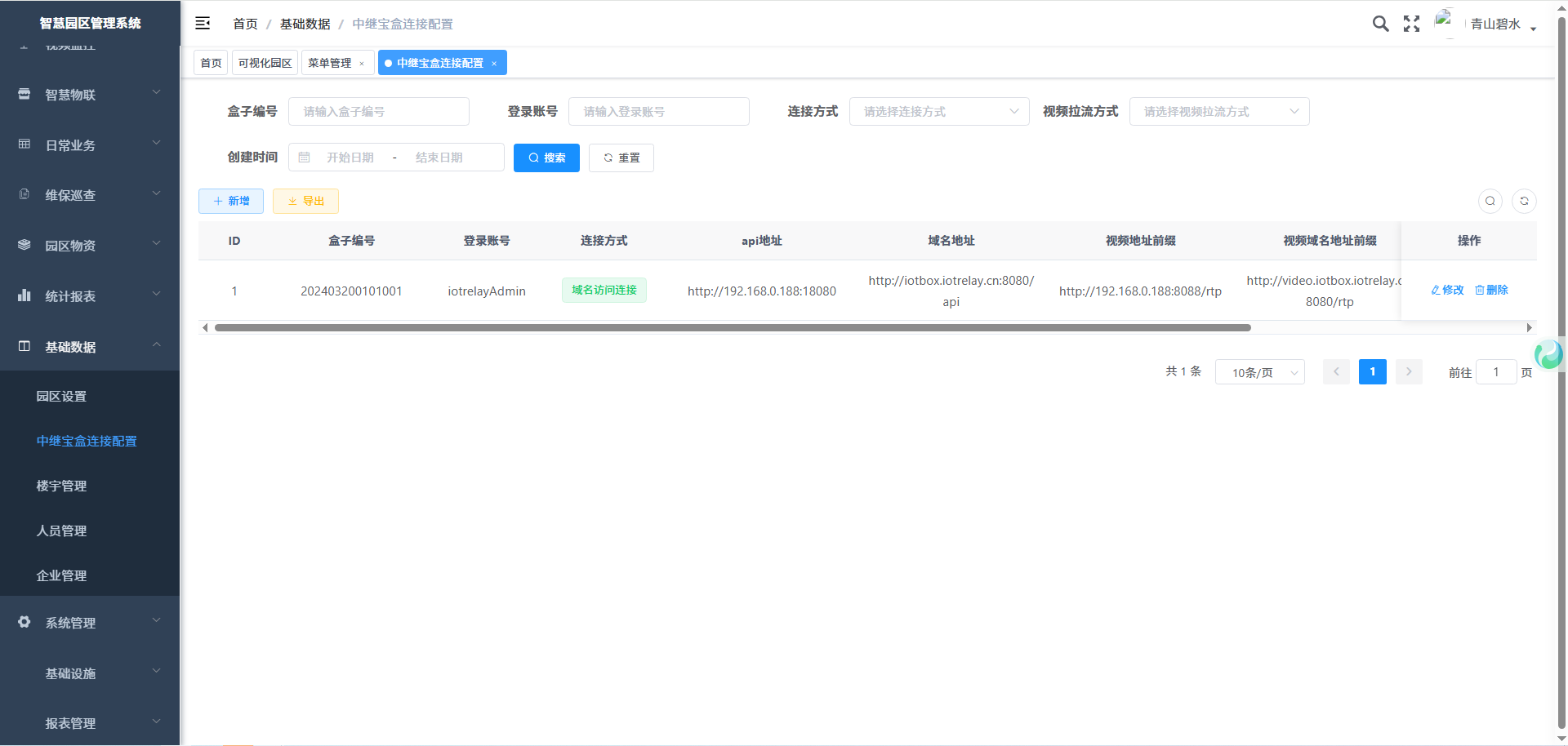1568x746 pixels.
Task: Change the 10条/页 page size selector
Action: pos(1259,372)
